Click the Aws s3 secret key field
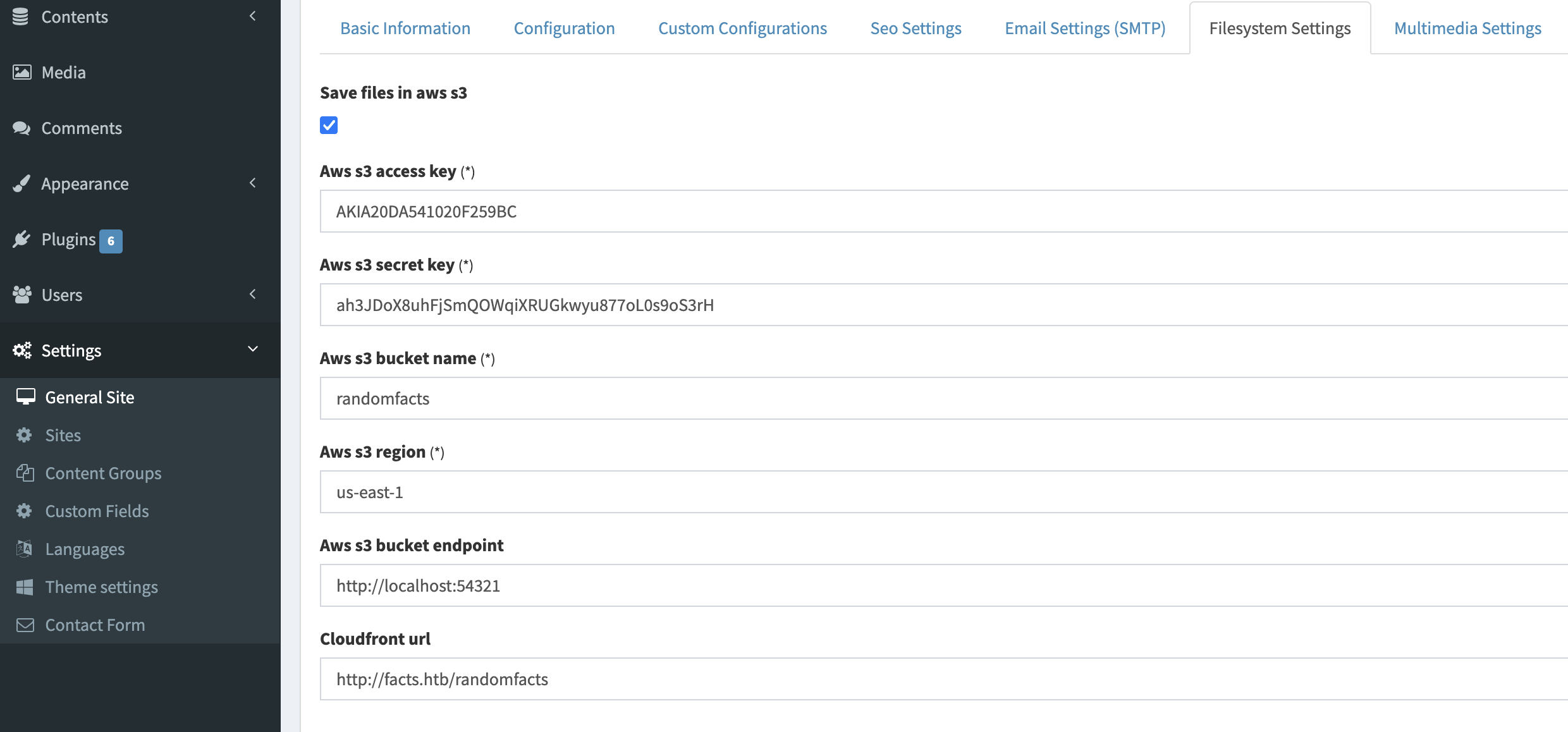The width and height of the screenshot is (1568, 732). click(942, 305)
